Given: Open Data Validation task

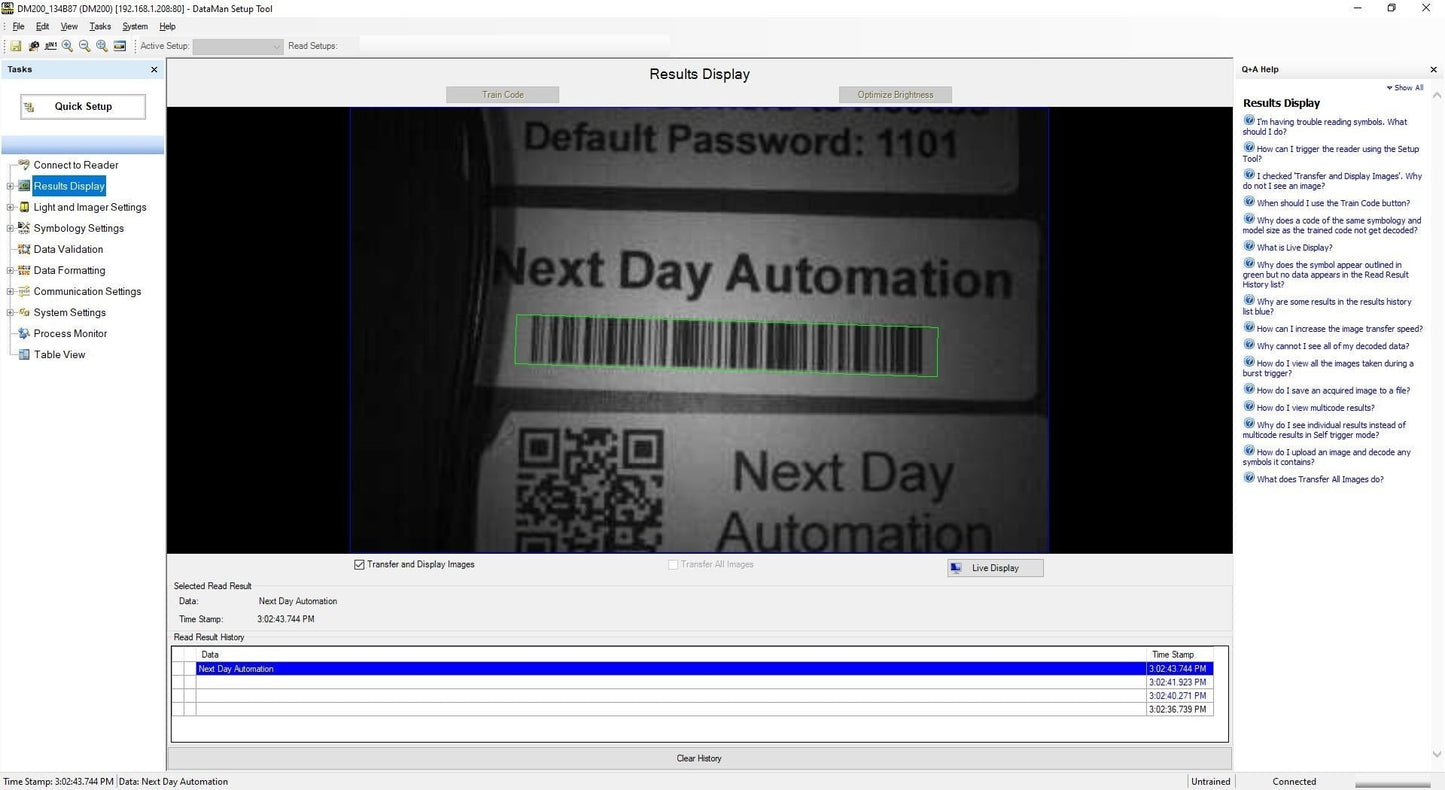Looking at the screenshot, I should pos(68,250).
